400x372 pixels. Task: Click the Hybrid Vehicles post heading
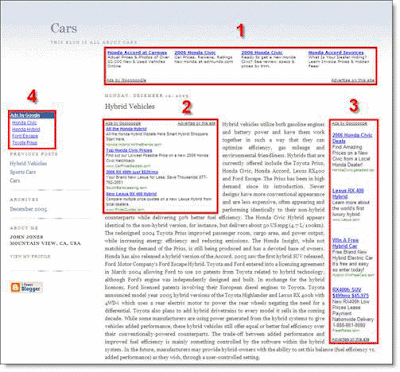tap(130, 107)
